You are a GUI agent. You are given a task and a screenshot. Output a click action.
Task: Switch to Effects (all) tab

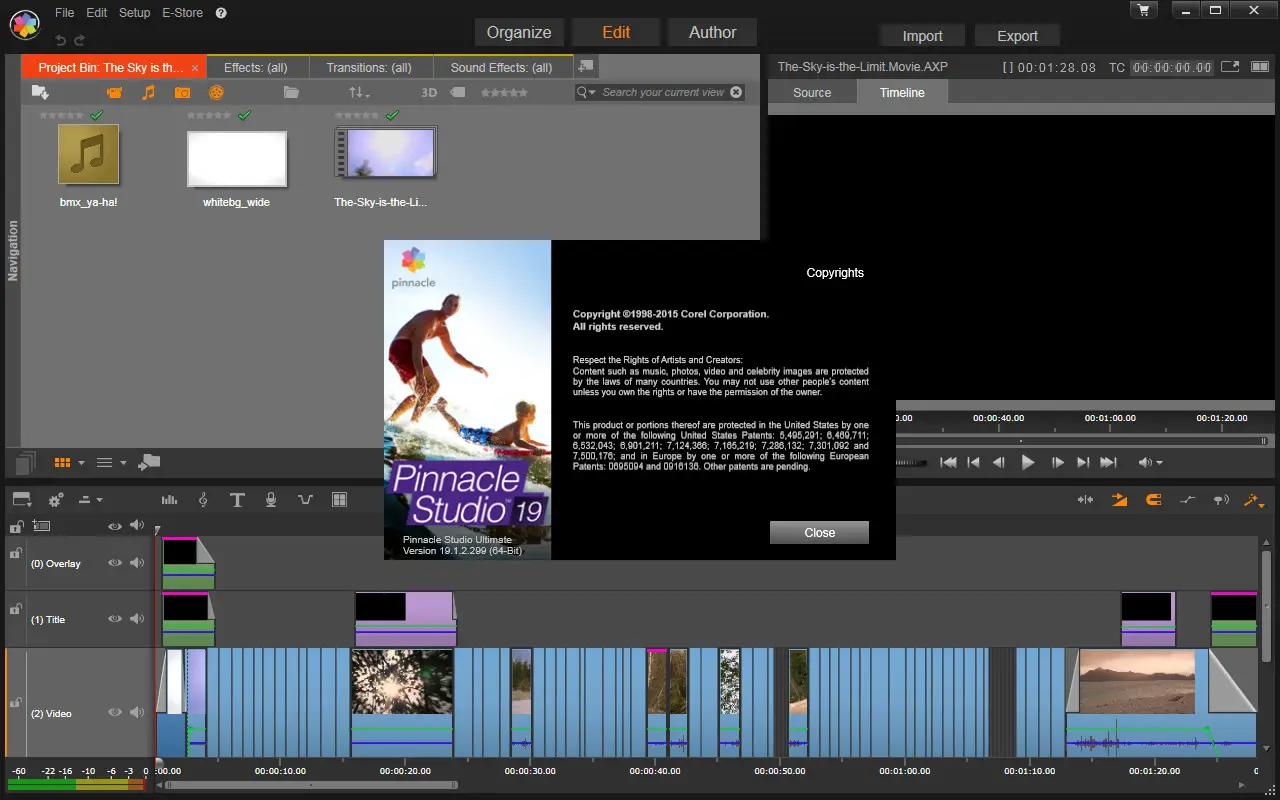pos(256,68)
